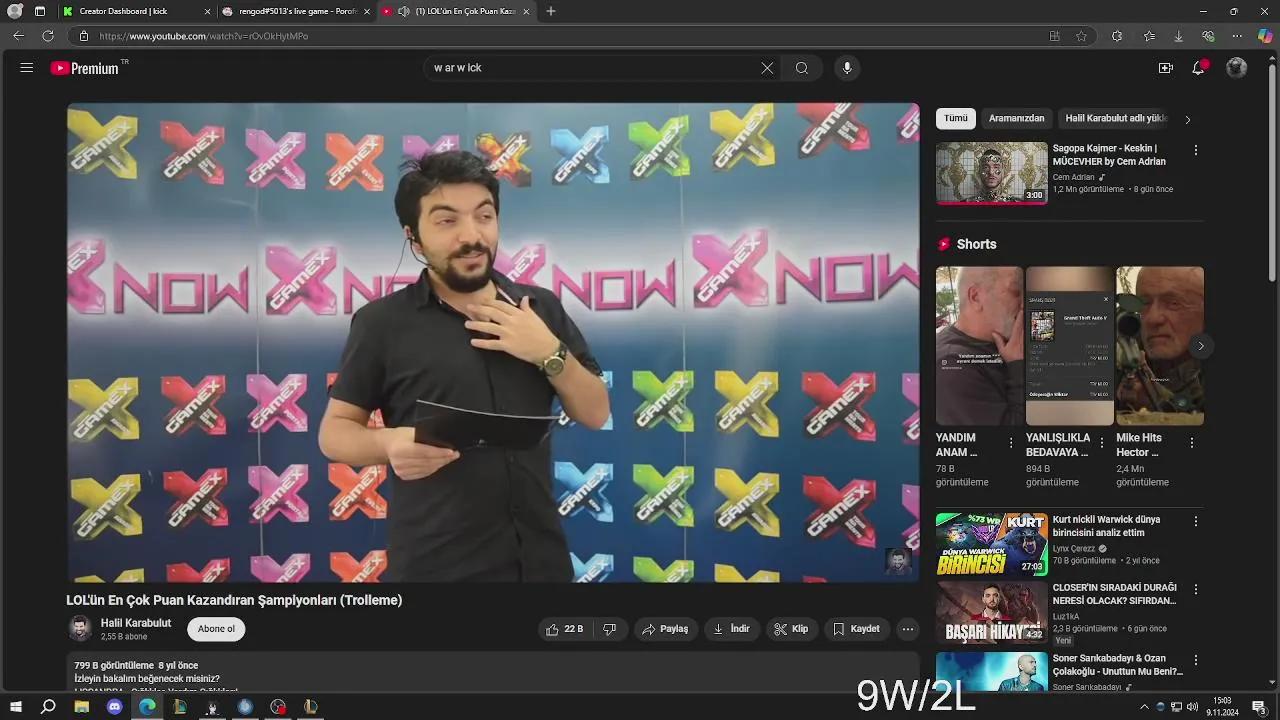This screenshot has height=720, width=1280.
Task: Open options for Mike Hits Hector short
Action: tap(1192, 442)
